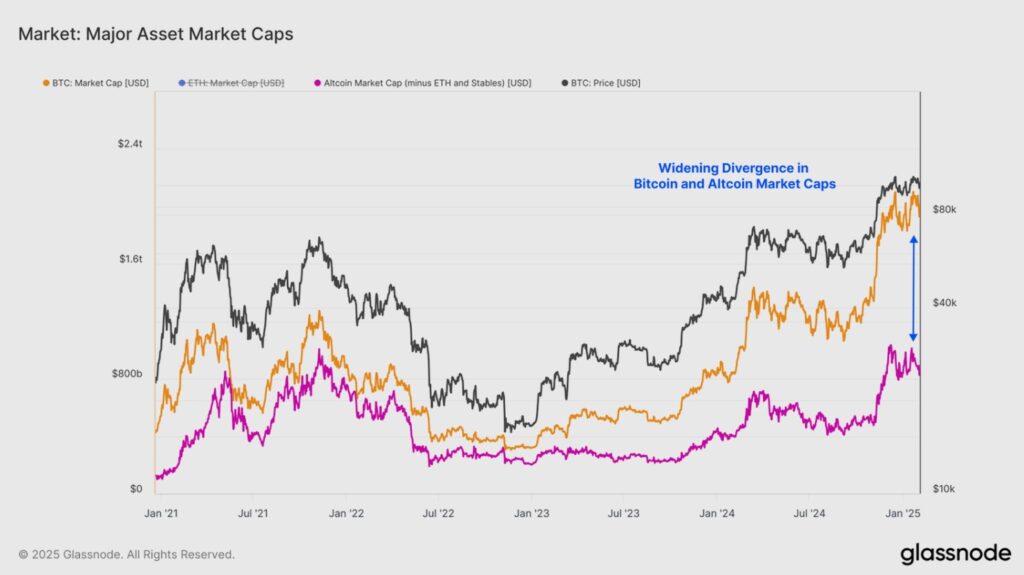Click the $800b left axis label
Screen dimensions: 1024x575
pos(127,374)
